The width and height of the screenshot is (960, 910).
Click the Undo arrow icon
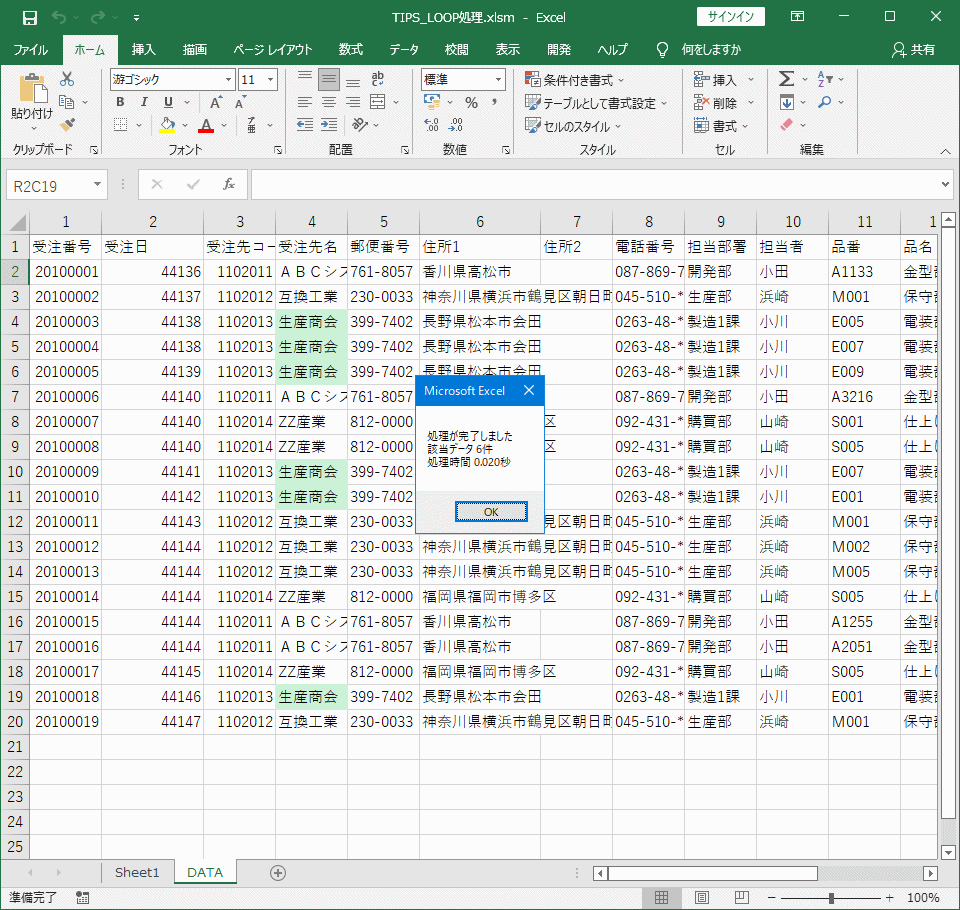pos(59,18)
